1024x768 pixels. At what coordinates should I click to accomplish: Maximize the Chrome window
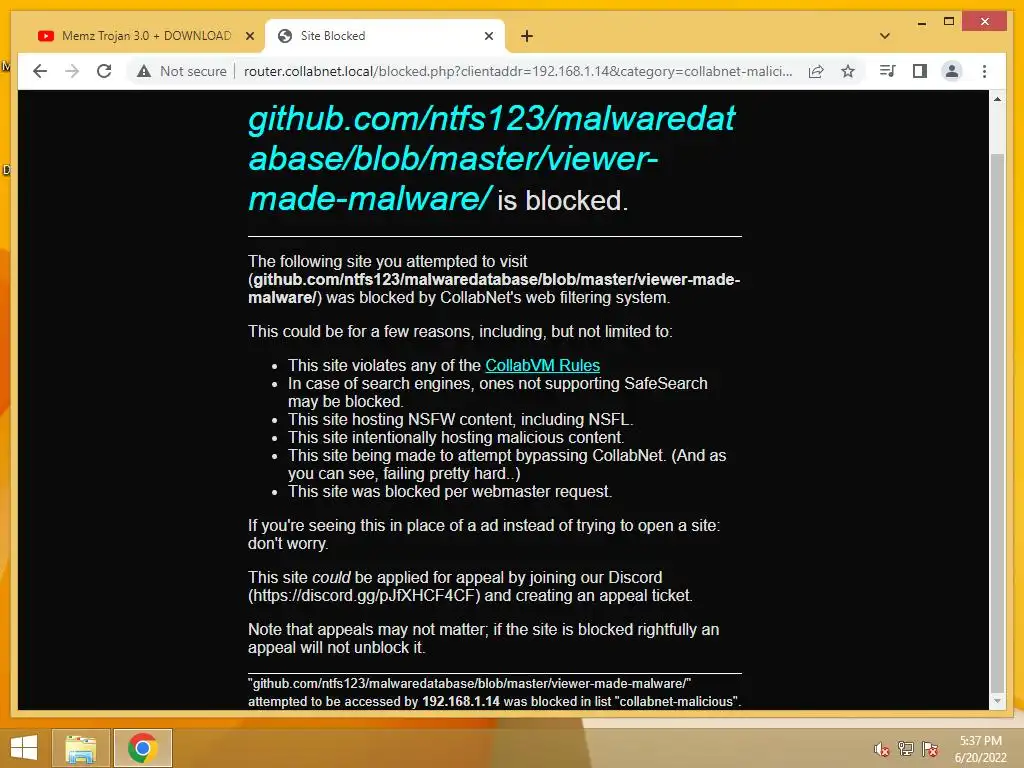coord(949,22)
